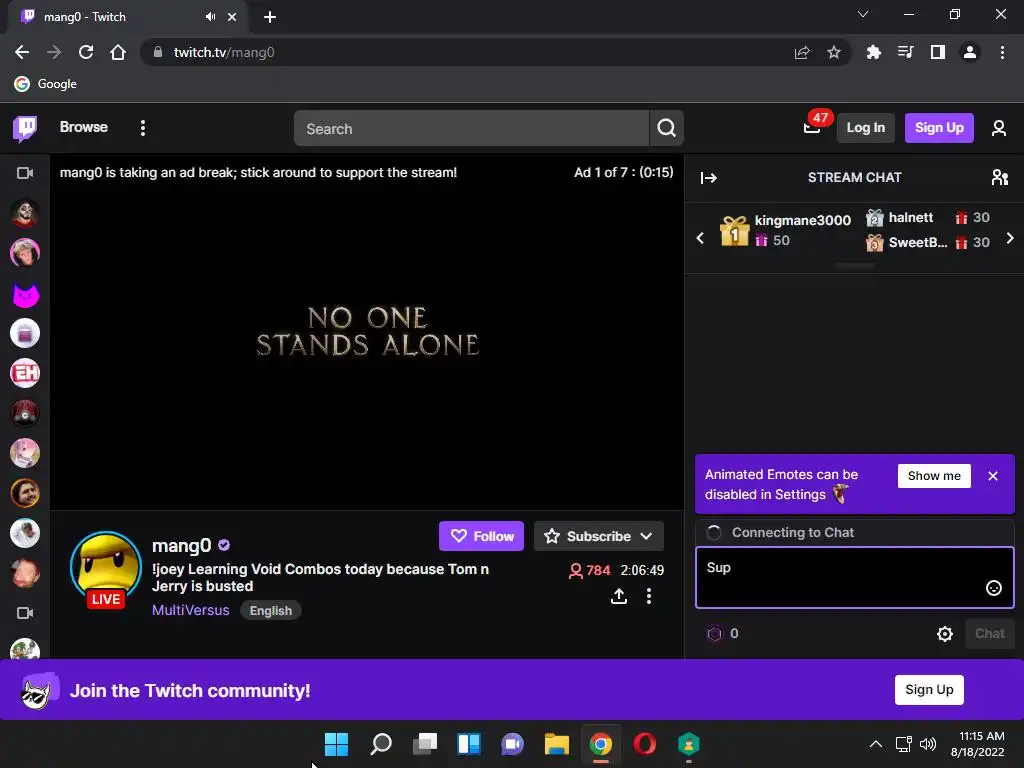Open the emote picker smiley
The height and width of the screenshot is (768, 1024).
coord(993,588)
